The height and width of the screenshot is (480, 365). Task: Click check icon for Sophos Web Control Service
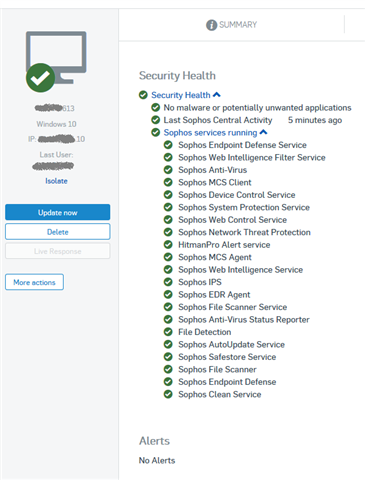coord(168,220)
